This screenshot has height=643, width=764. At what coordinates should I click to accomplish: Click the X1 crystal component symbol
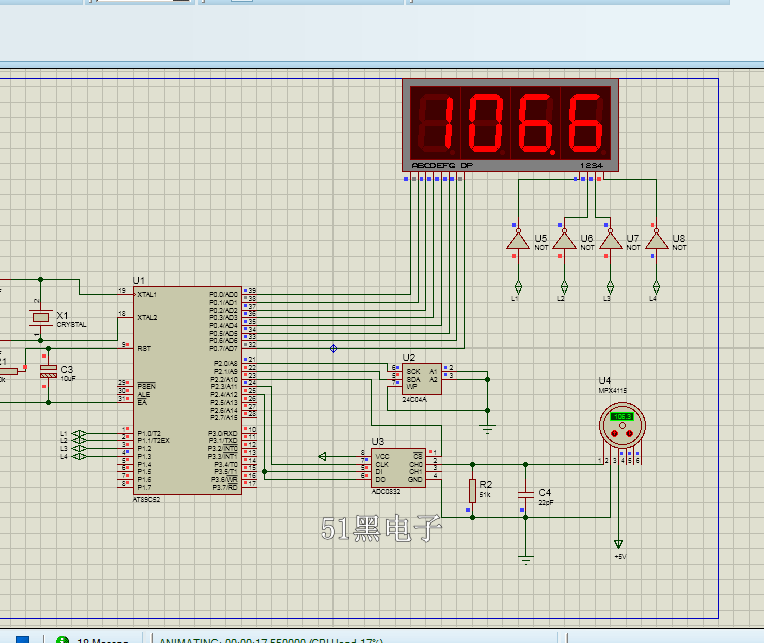tap(40, 318)
